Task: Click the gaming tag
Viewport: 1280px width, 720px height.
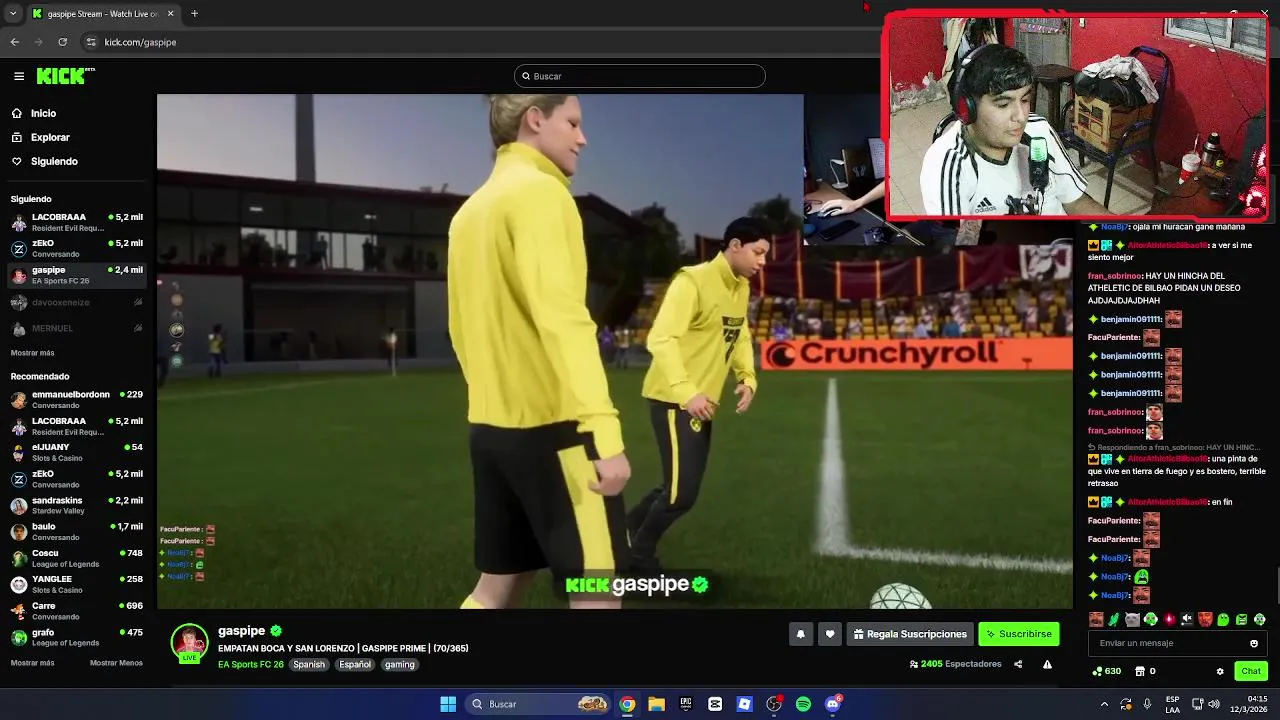Action: (x=399, y=664)
